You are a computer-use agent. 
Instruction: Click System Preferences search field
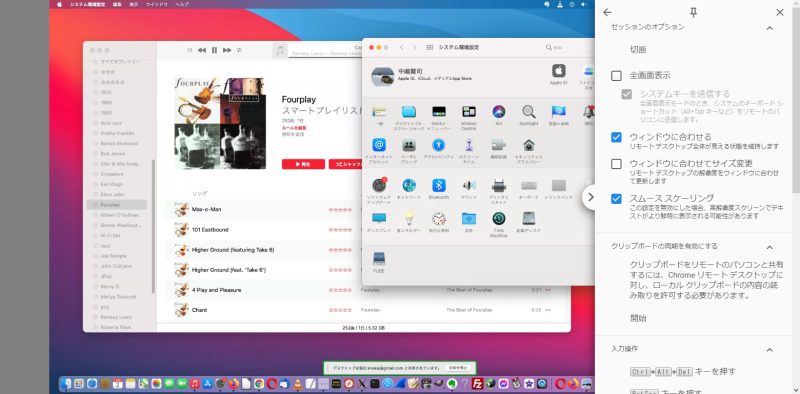[569, 47]
